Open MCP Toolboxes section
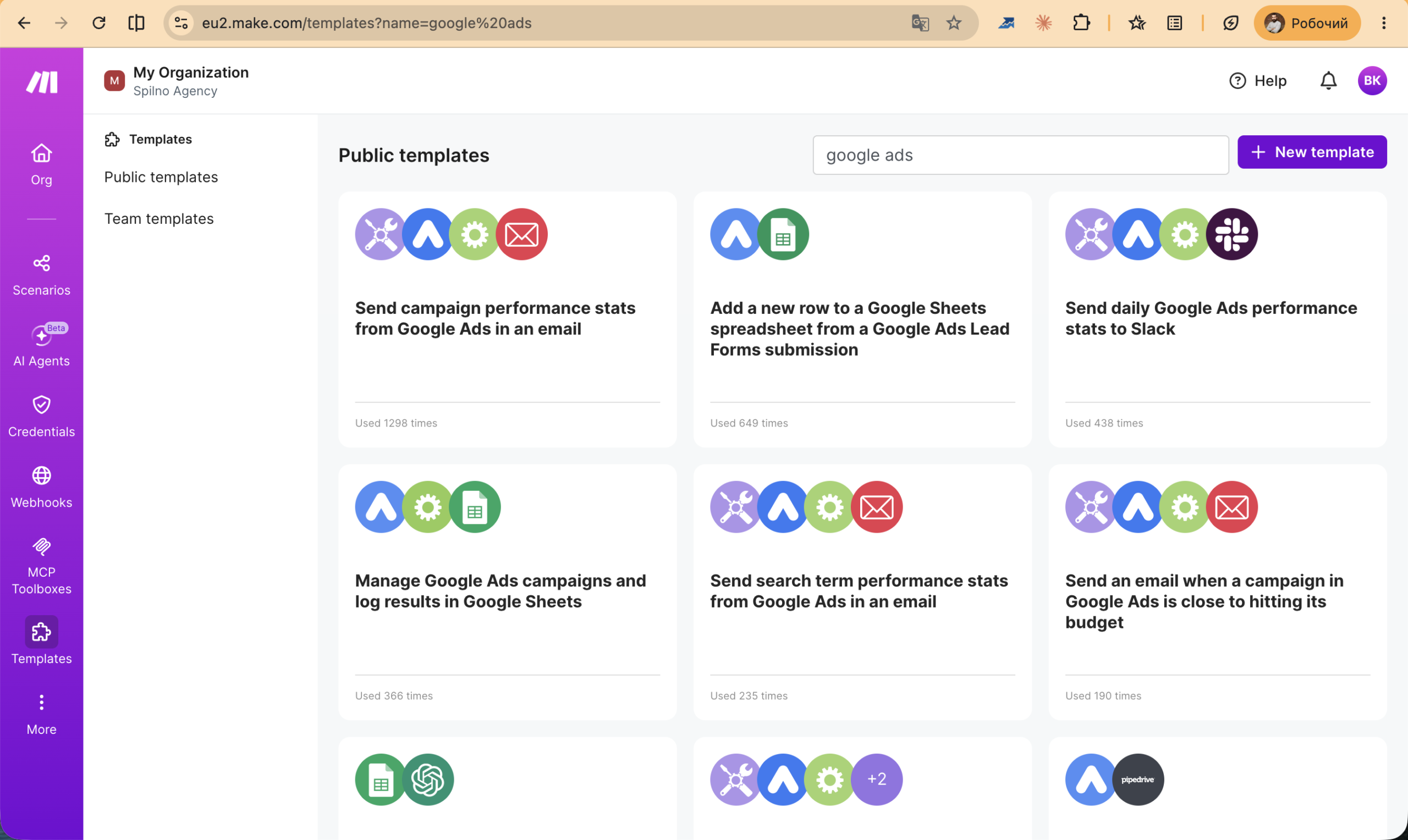 click(x=41, y=566)
